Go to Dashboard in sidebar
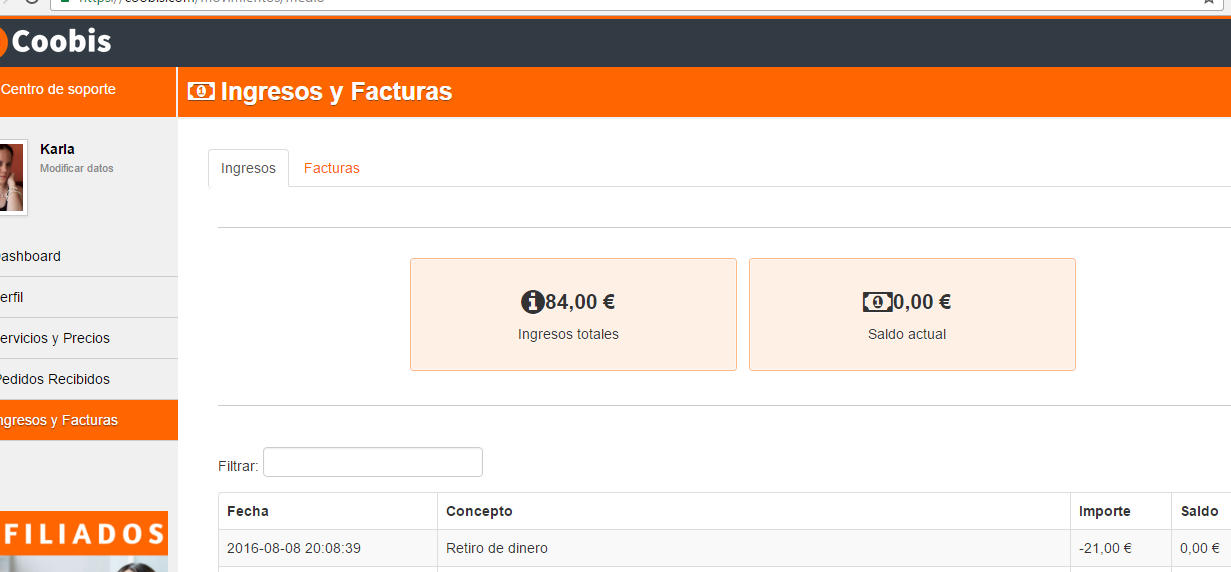1231x572 pixels. coord(30,256)
